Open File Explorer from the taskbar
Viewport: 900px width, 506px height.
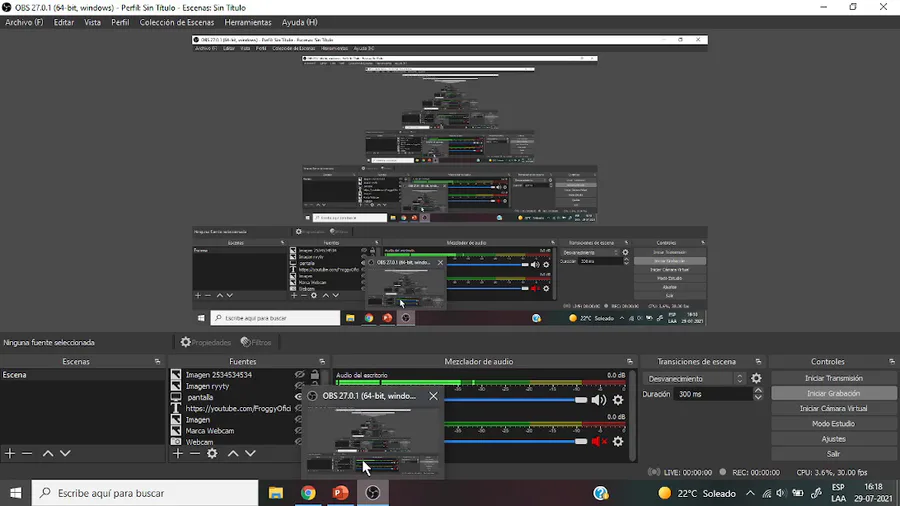coord(276,493)
